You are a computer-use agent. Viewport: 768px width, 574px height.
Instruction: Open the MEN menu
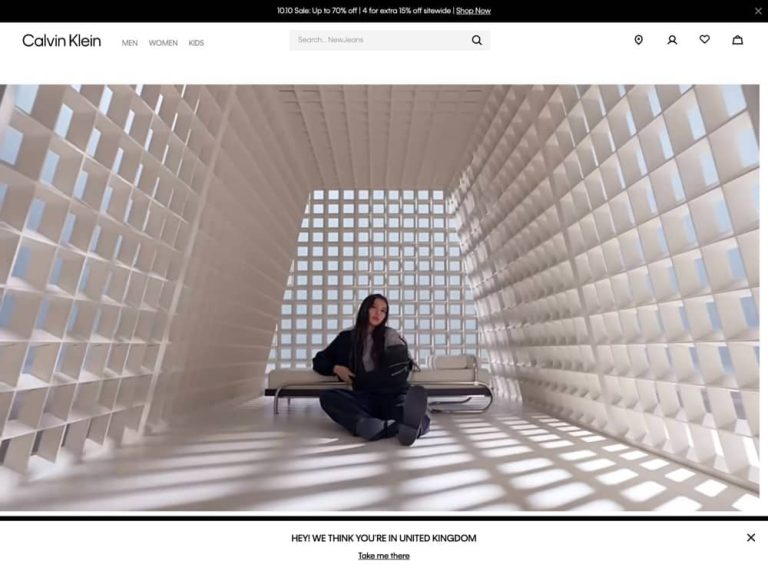(x=129, y=43)
